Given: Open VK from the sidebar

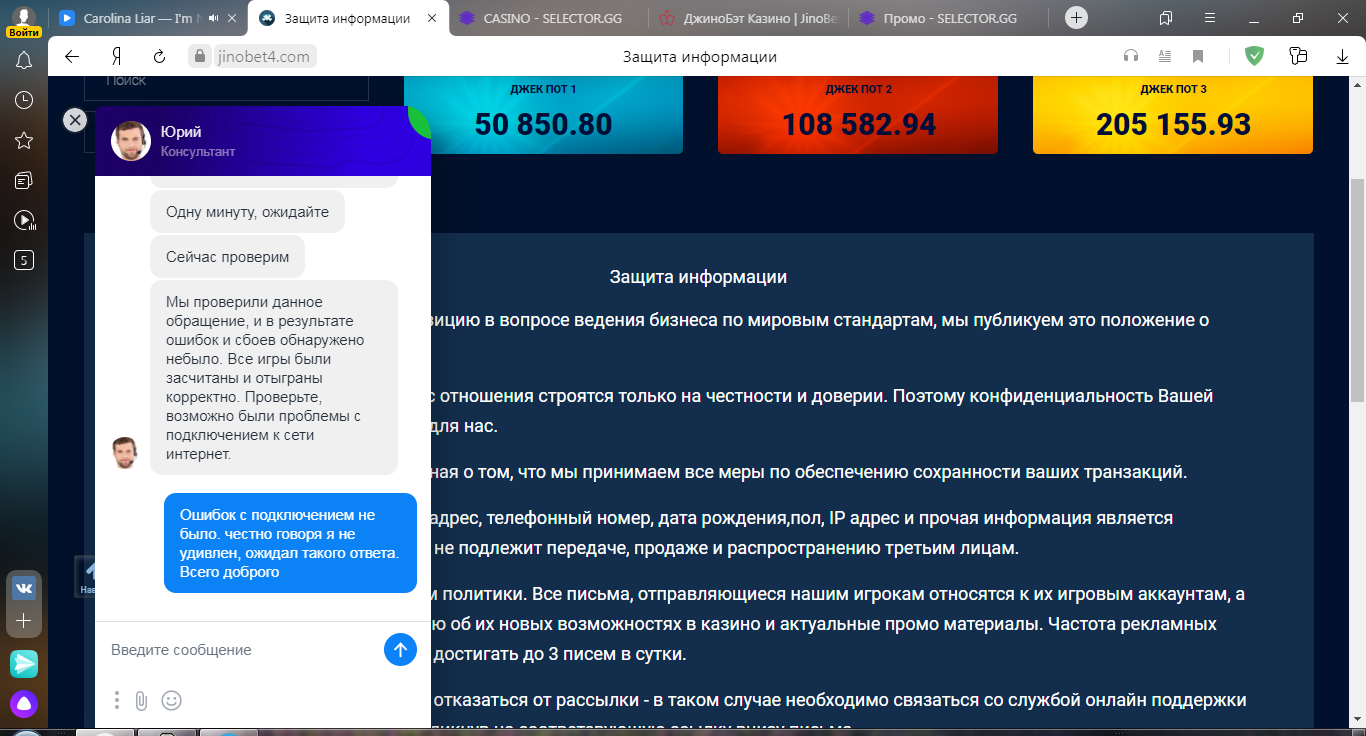Looking at the screenshot, I should 22,590.
